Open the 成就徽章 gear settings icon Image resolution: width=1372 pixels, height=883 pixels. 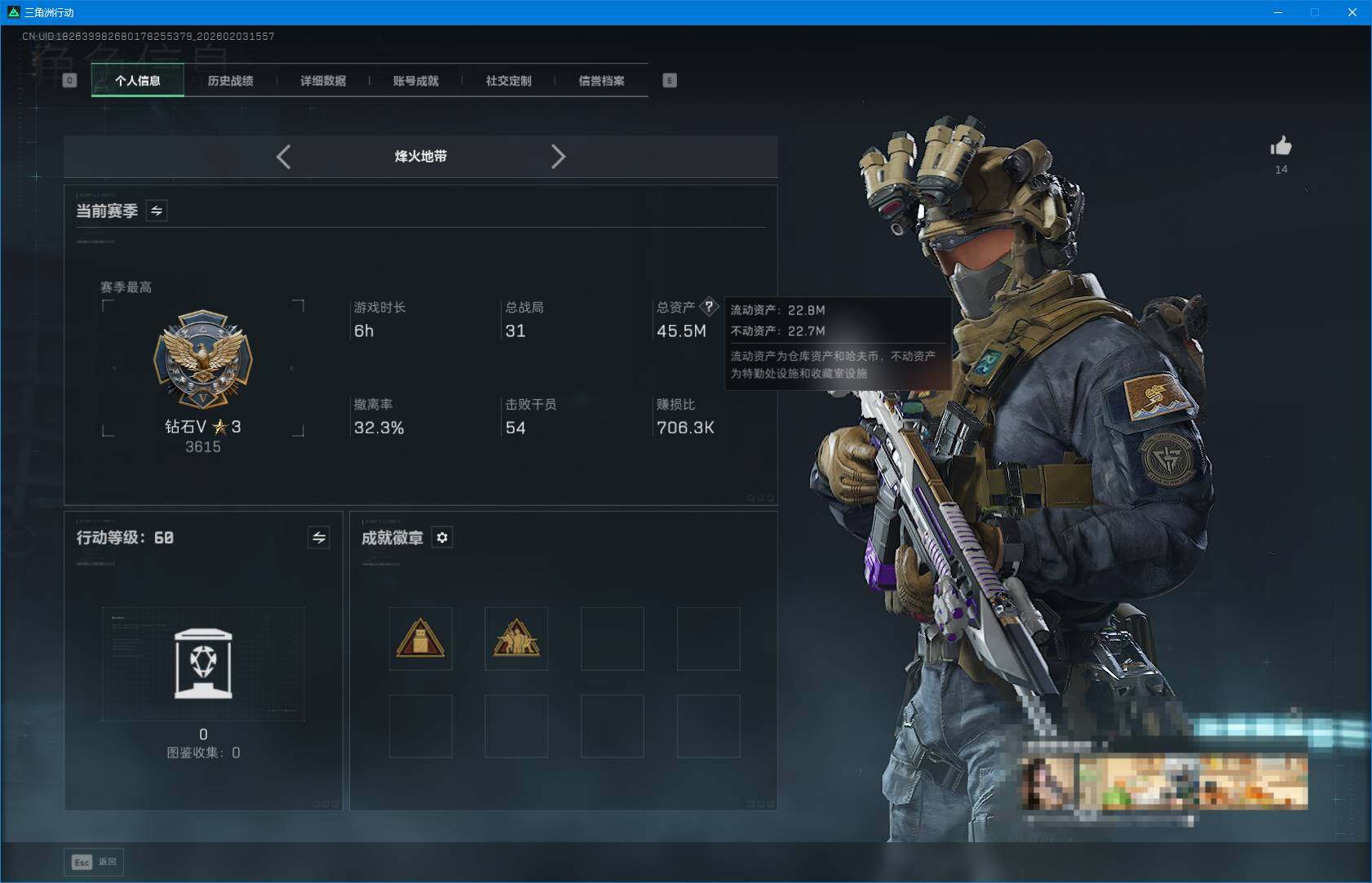pos(442,538)
